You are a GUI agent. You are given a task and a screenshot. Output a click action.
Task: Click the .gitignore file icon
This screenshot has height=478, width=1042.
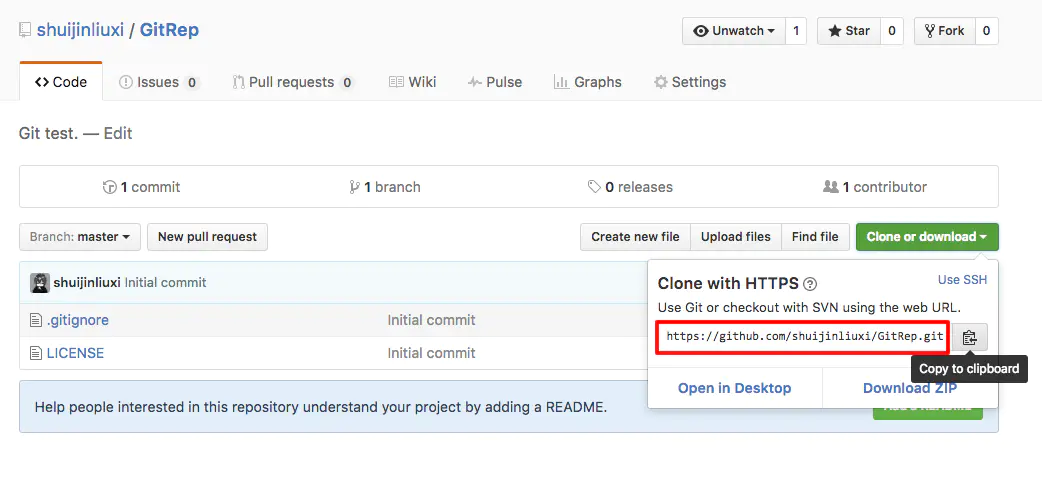[36, 320]
